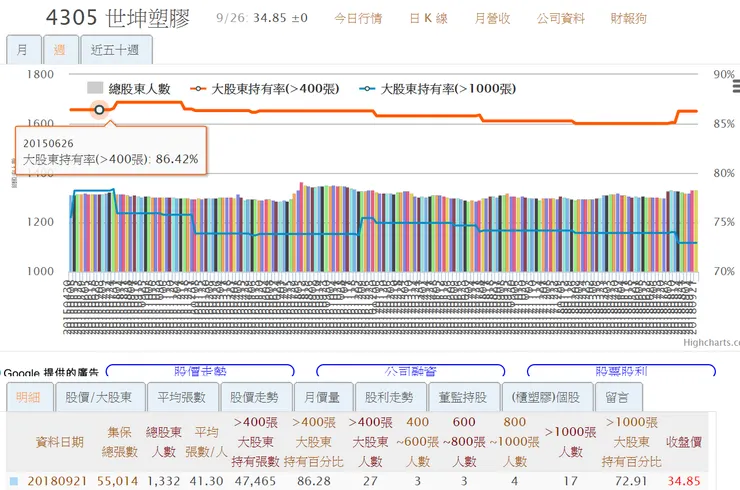Click the 集保總張數 column header
The image size is (740, 490).
120,442
